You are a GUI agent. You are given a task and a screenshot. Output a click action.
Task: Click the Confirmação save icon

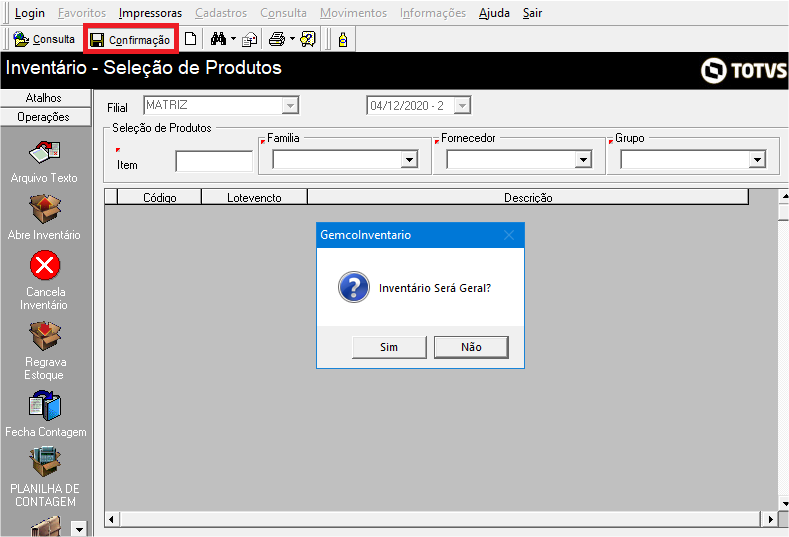pos(97,40)
